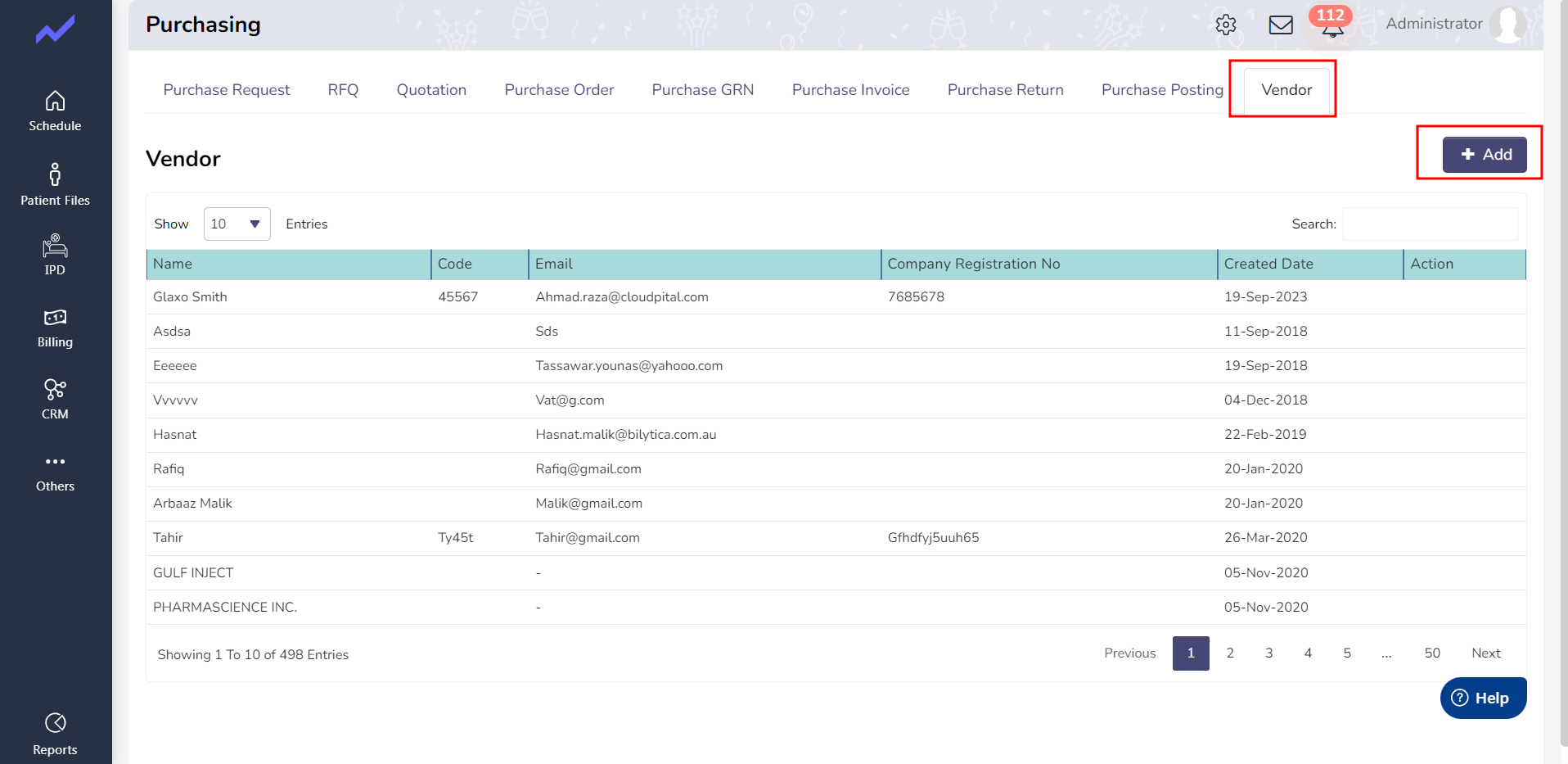The height and width of the screenshot is (764, 1568).
Task: Sort table by Email column header
Action: 705,264
